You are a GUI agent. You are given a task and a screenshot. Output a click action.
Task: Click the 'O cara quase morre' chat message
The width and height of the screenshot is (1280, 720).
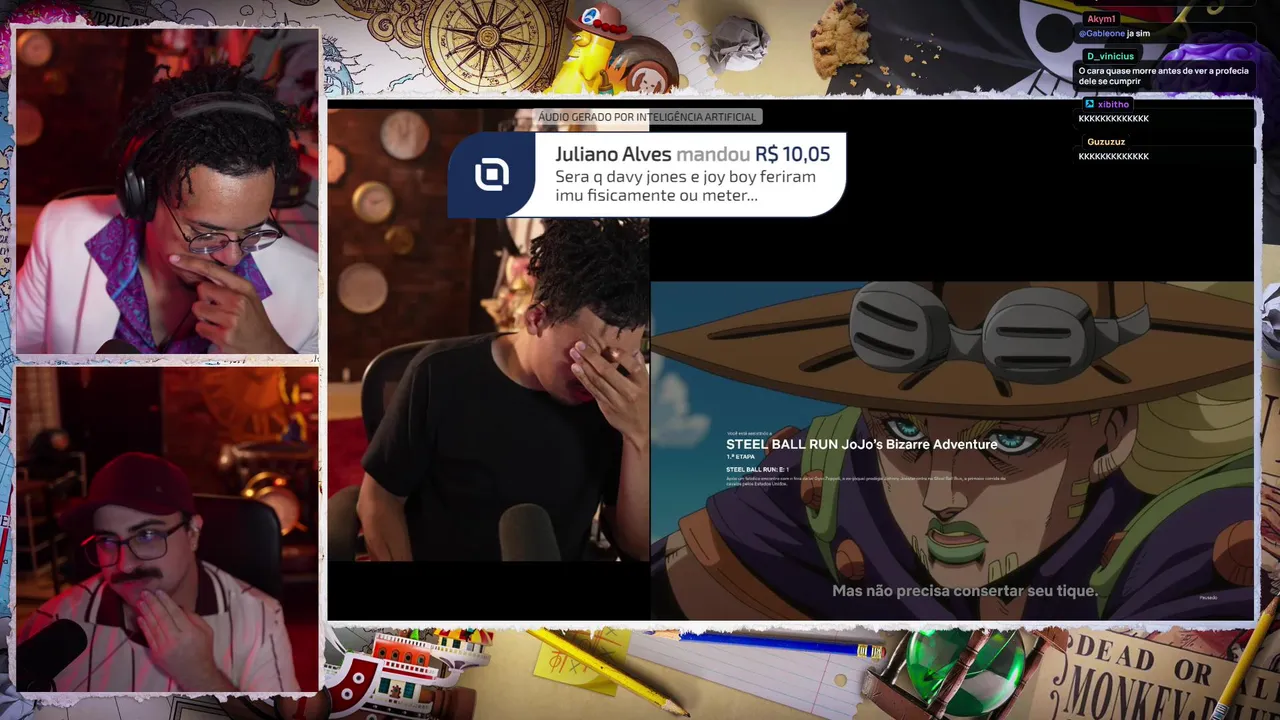coord(1163,76)
